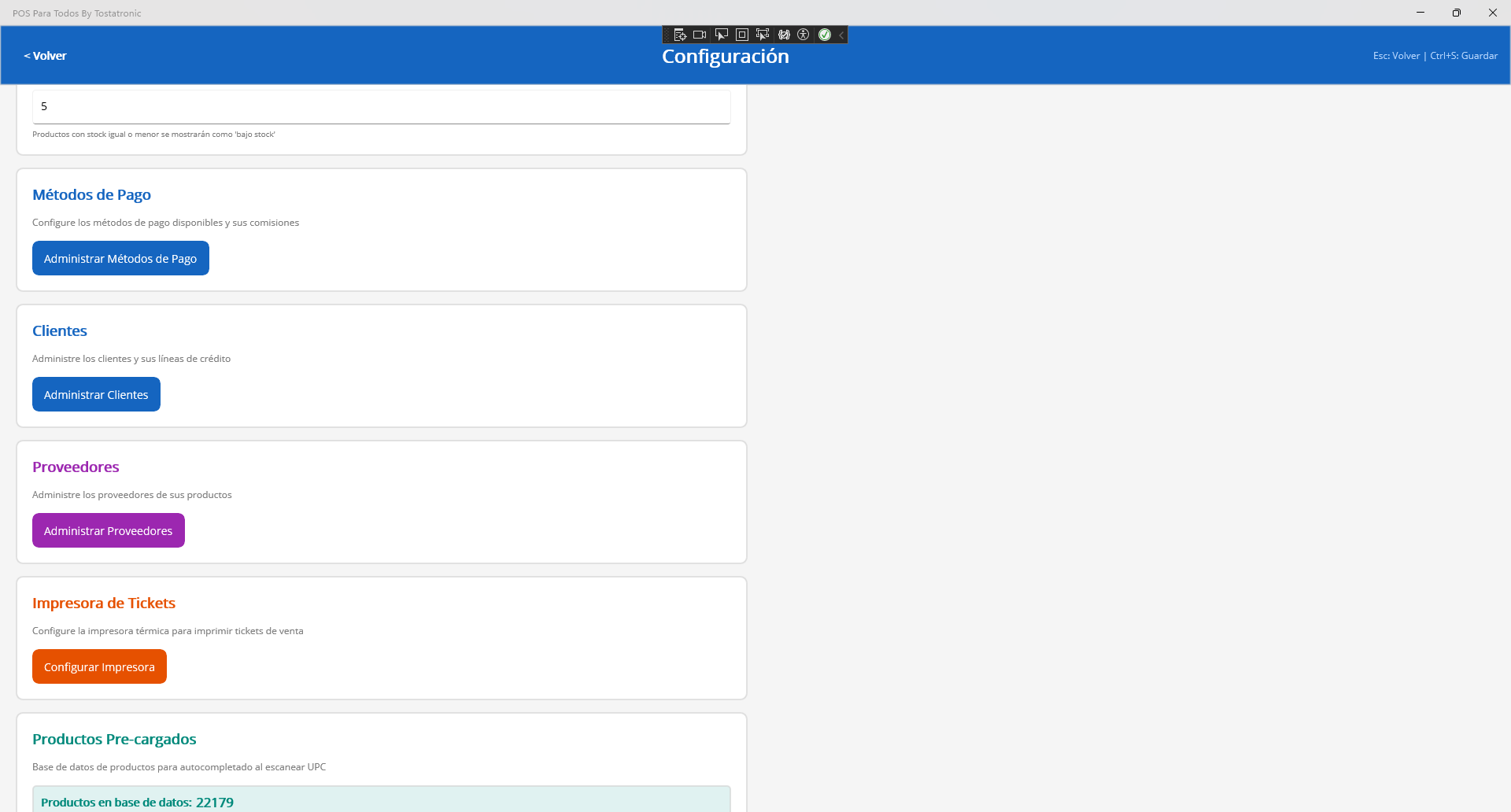Click the region capture frame icon
Screen dimensions: 1511x812
741,35
